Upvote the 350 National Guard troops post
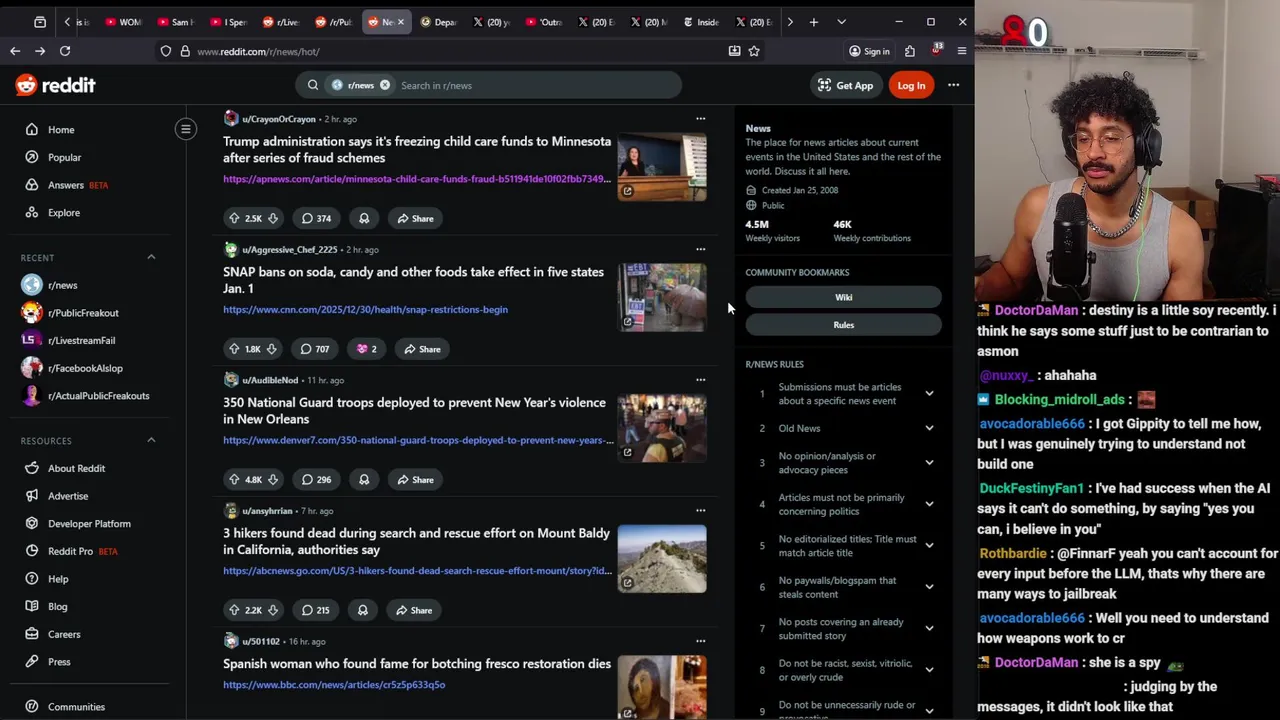Screen dimensions: 1280x720 234,480
